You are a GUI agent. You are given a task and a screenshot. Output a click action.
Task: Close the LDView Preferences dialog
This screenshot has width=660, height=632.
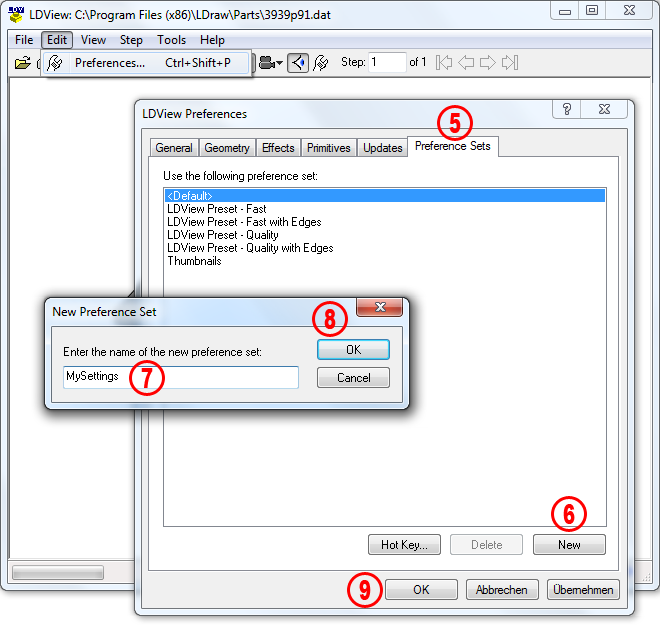coord(604,109)
